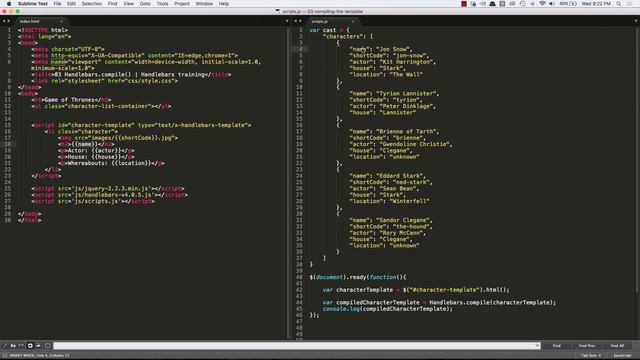Open the Goto menu
Viewport: 640px width, 360px height.
[145, 4]
